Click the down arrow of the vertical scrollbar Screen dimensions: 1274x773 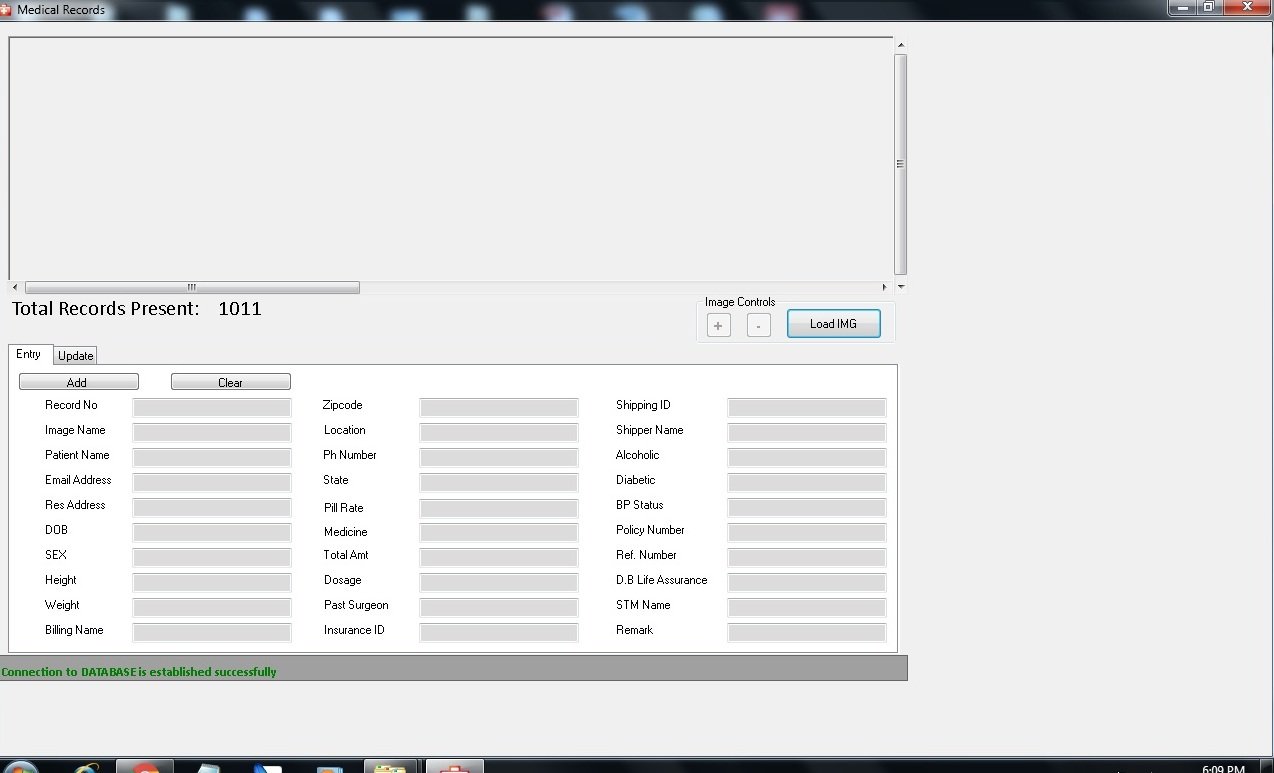click(x=900, y=287)
